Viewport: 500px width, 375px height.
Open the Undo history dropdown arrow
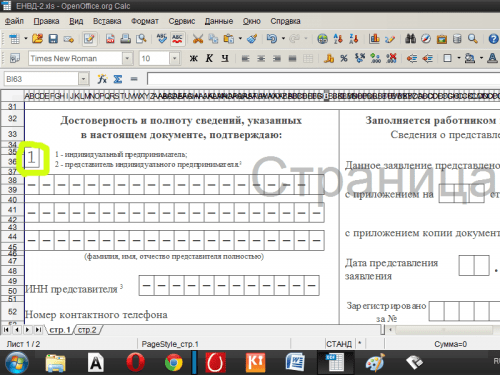(283, 39)
